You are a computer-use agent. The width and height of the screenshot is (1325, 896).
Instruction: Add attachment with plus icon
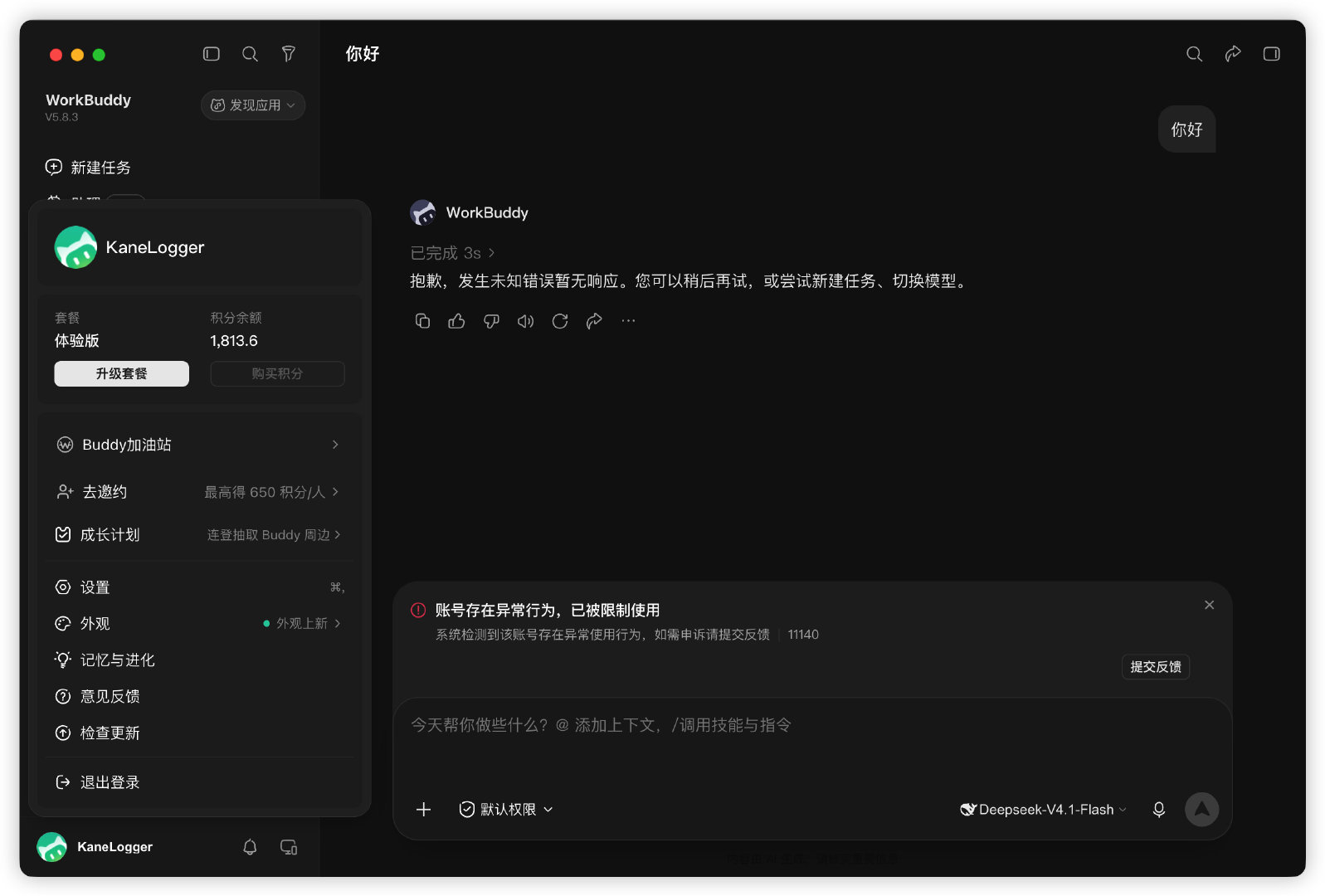[423, 810]
